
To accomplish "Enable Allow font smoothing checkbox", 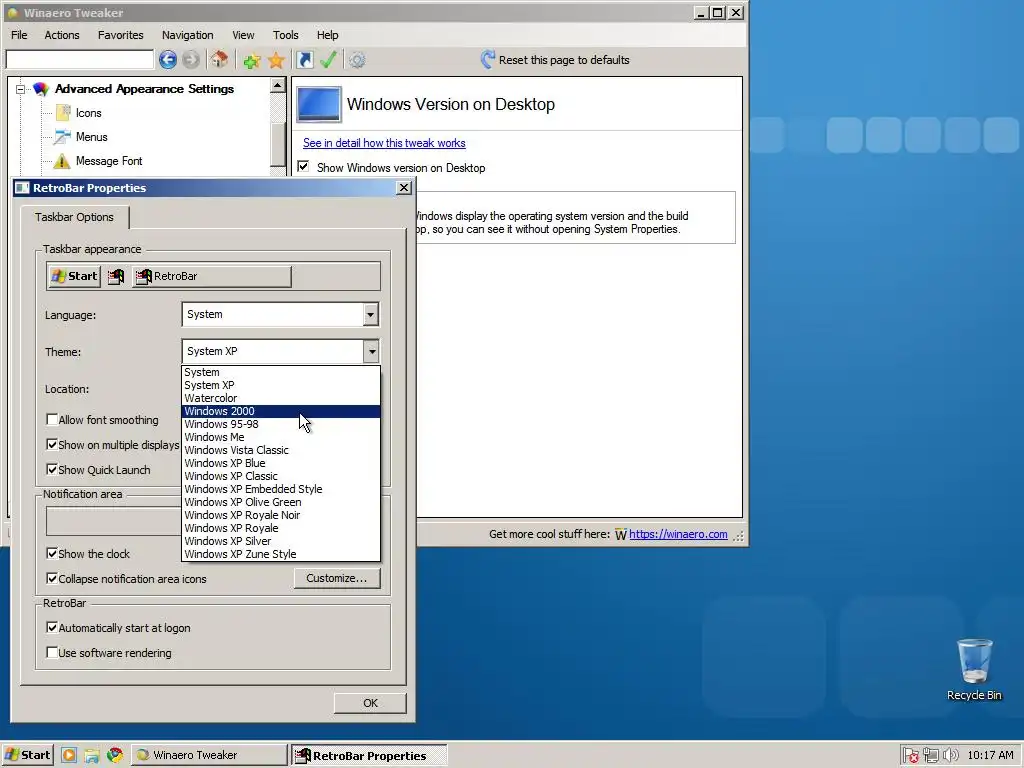I will coord(52,419).
